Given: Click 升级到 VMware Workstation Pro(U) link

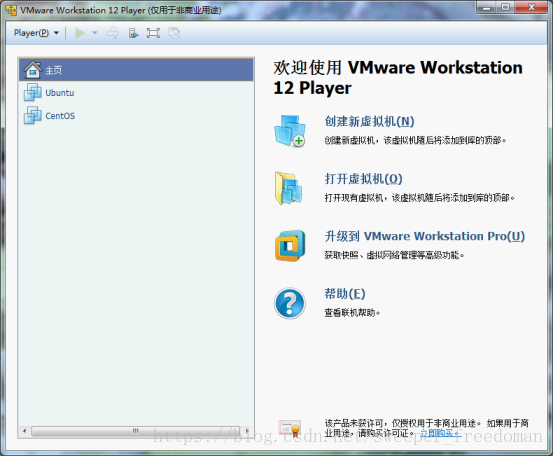Looking at the screenshot, I should tap(424, 236).
